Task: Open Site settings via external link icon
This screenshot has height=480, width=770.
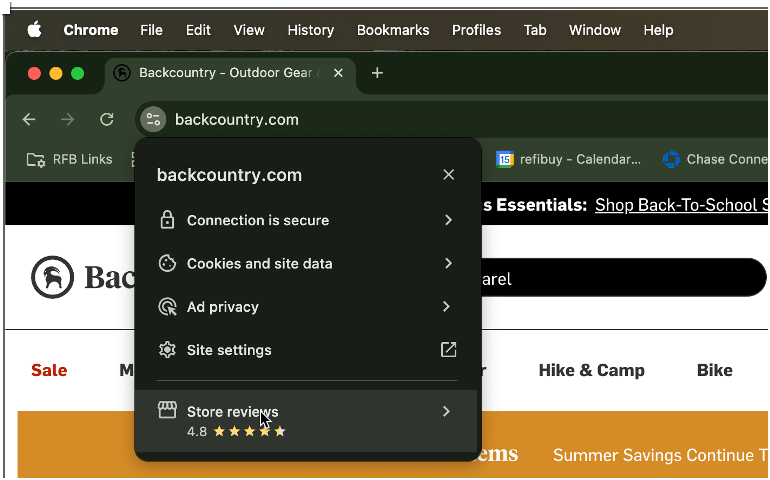Action: click(x=448, y=350)
